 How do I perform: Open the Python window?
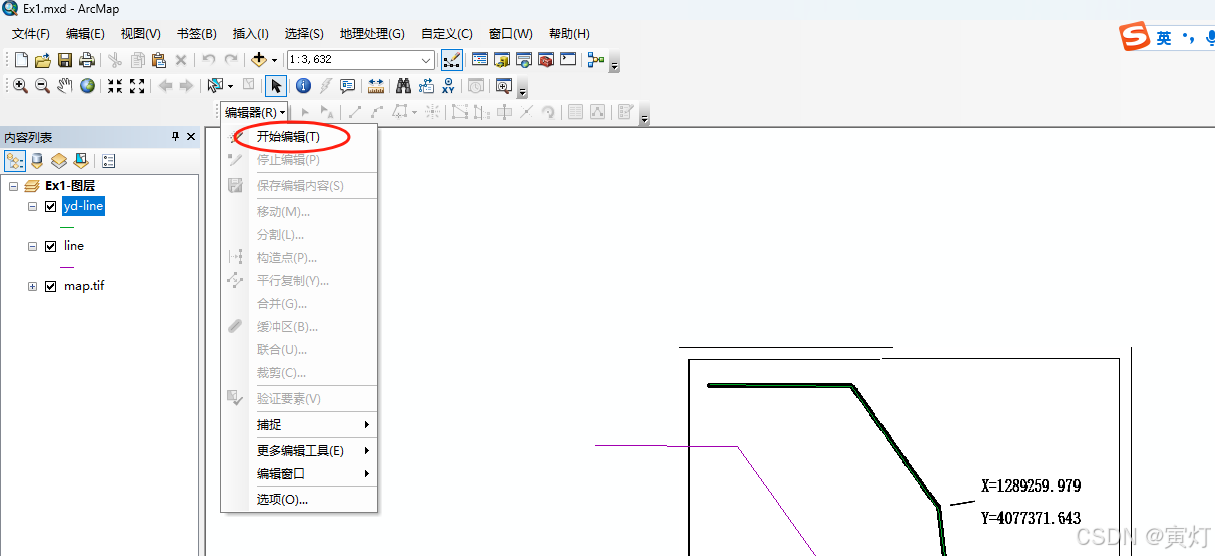568,60
